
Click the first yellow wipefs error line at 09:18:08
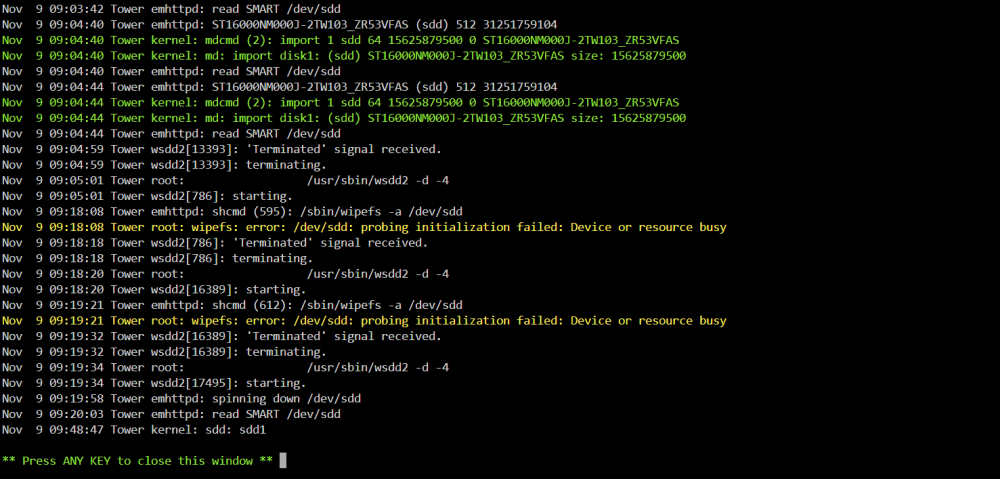tap(364, 227)
